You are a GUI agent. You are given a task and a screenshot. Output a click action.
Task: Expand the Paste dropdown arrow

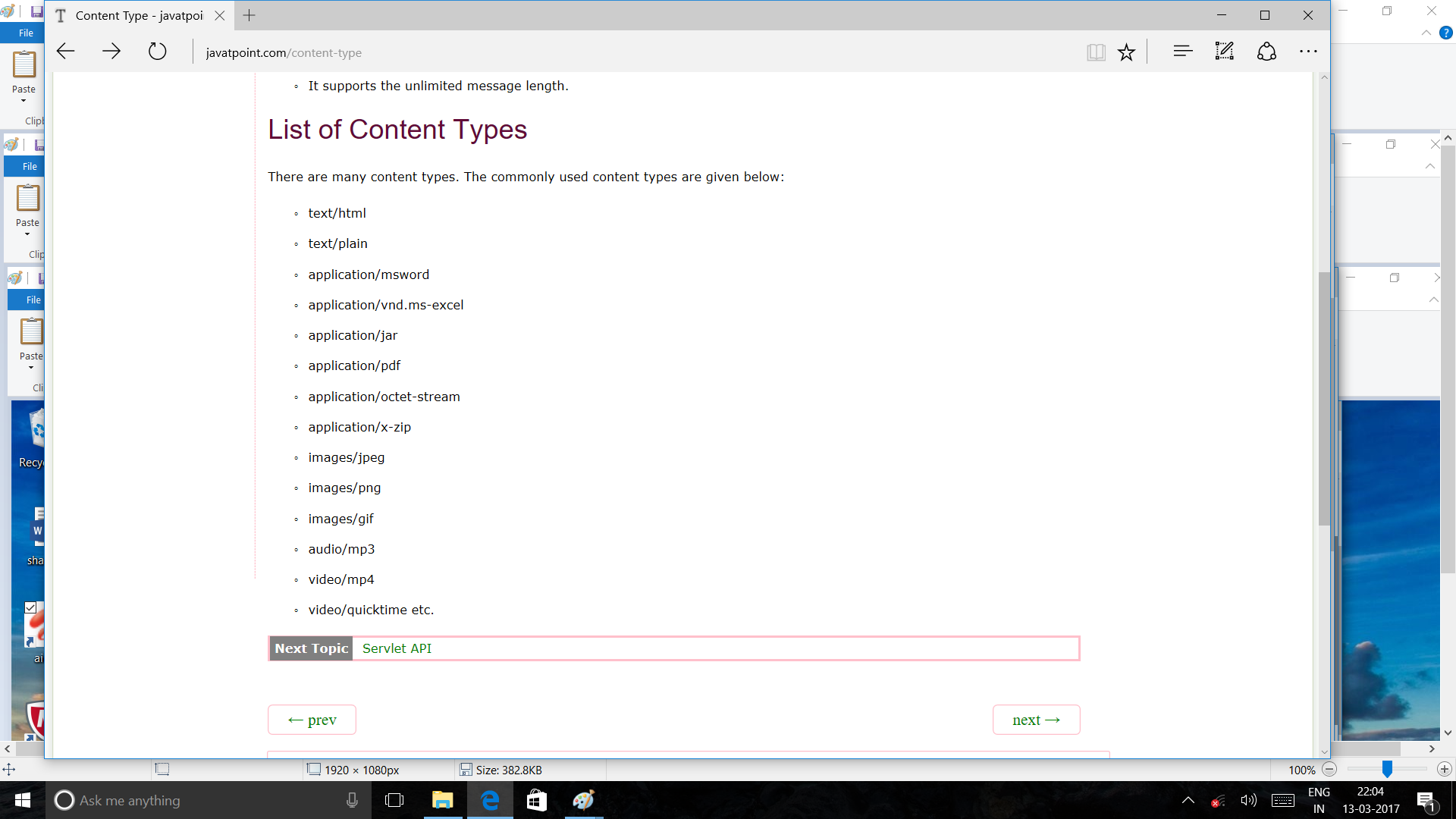[x=24, y=101]
